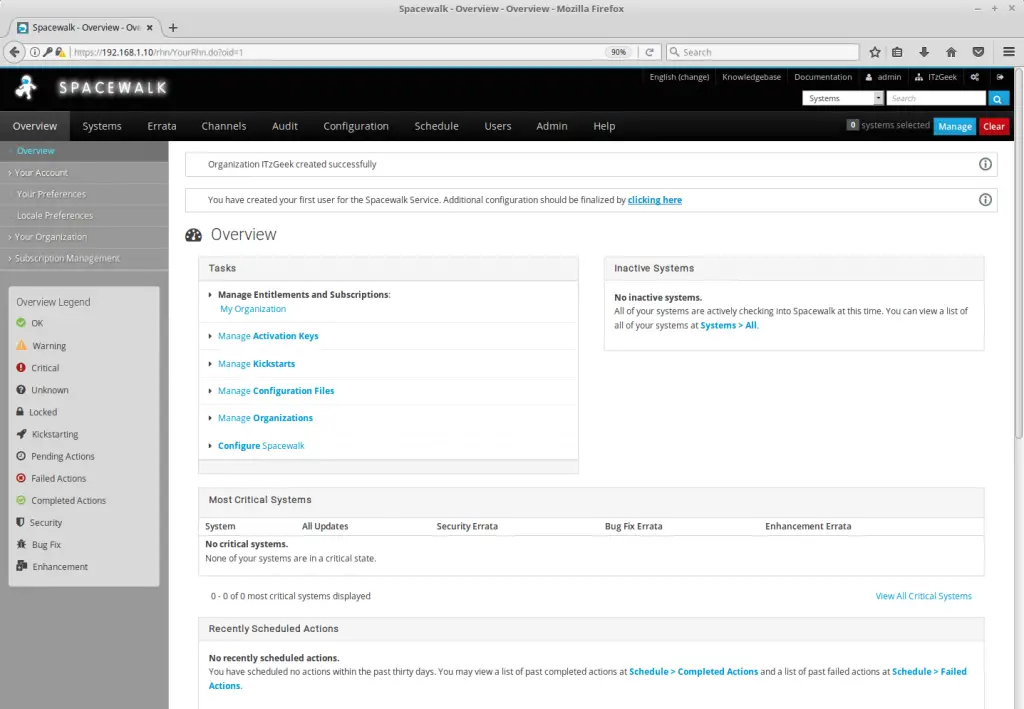This screenshot has height=709, width=1024.
Task: Open the Pocket icon in toolbar
Action: tap(978, 52)
